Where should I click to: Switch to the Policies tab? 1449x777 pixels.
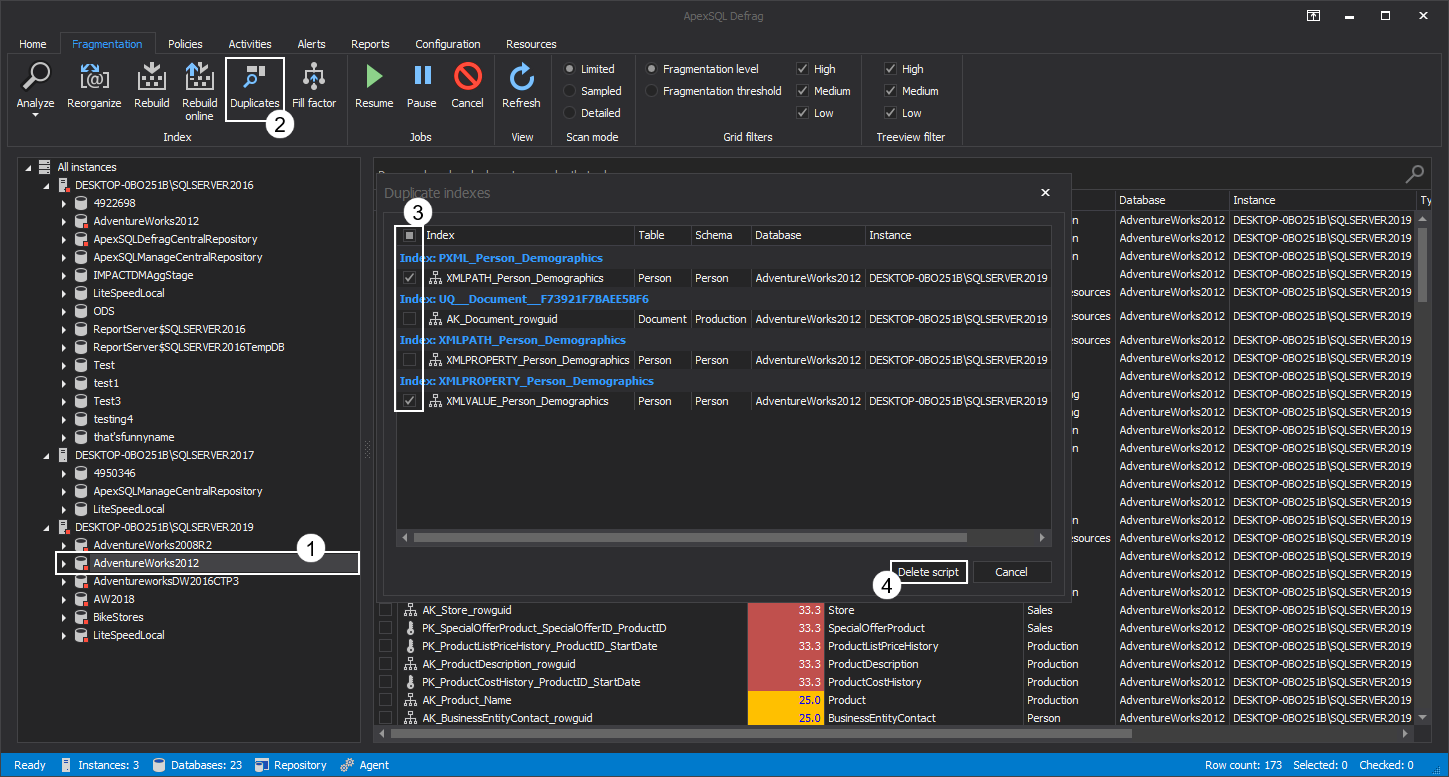(184, 43)
